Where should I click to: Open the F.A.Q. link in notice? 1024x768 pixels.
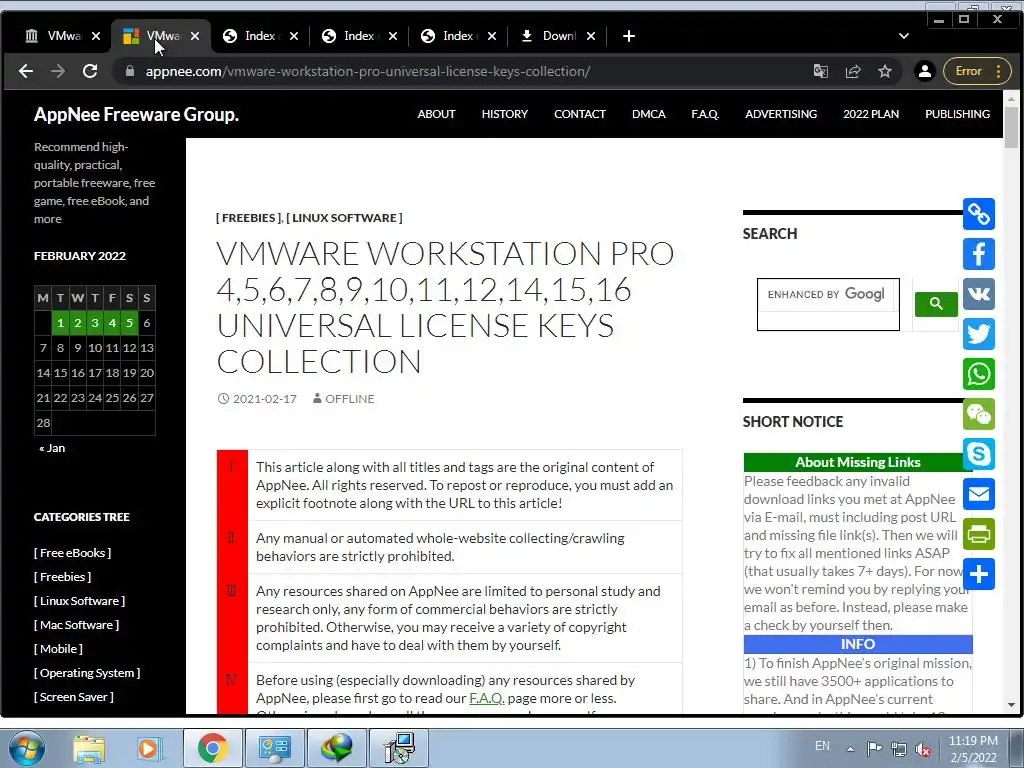pos(487,698)
